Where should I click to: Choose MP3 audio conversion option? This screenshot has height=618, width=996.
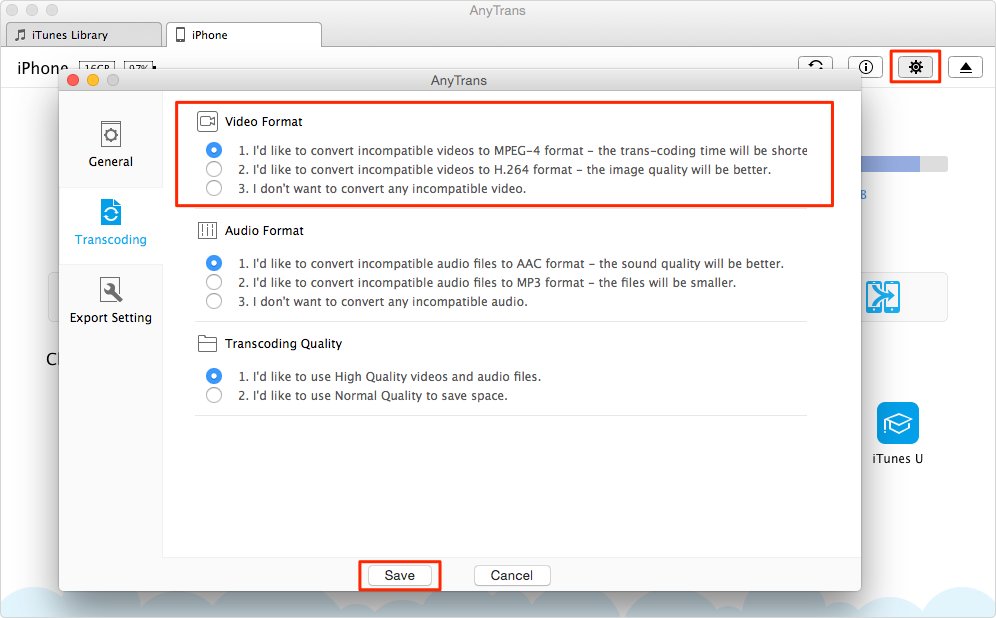pos(214,282)
